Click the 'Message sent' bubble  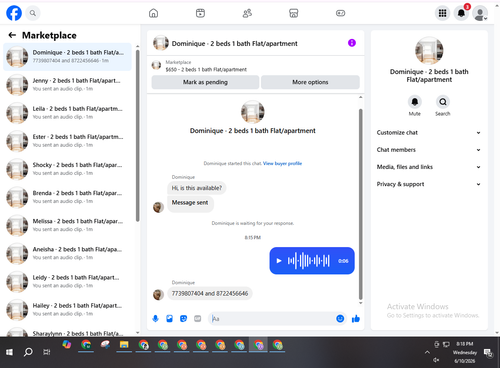[x=190, y=203]
